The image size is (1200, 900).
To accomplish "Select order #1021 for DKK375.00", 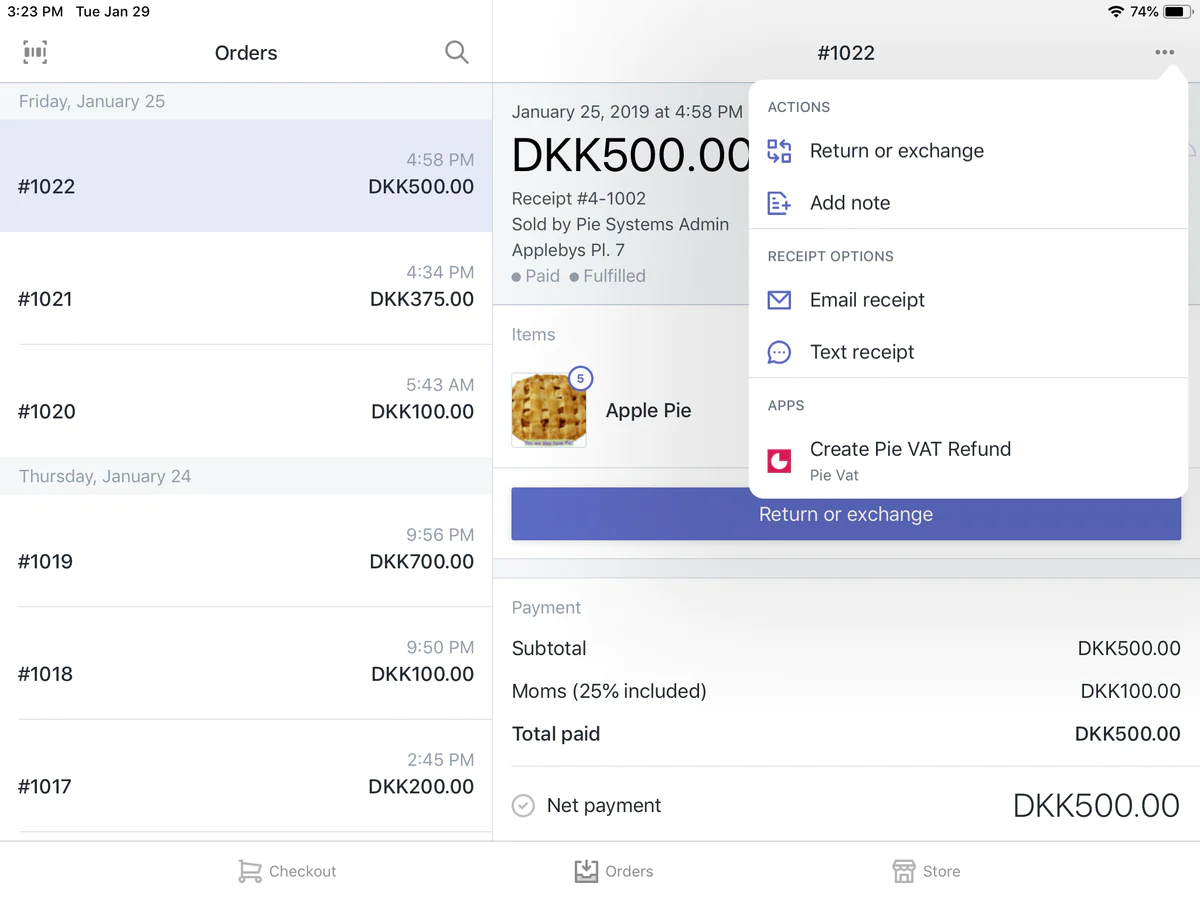I will 246,288.
